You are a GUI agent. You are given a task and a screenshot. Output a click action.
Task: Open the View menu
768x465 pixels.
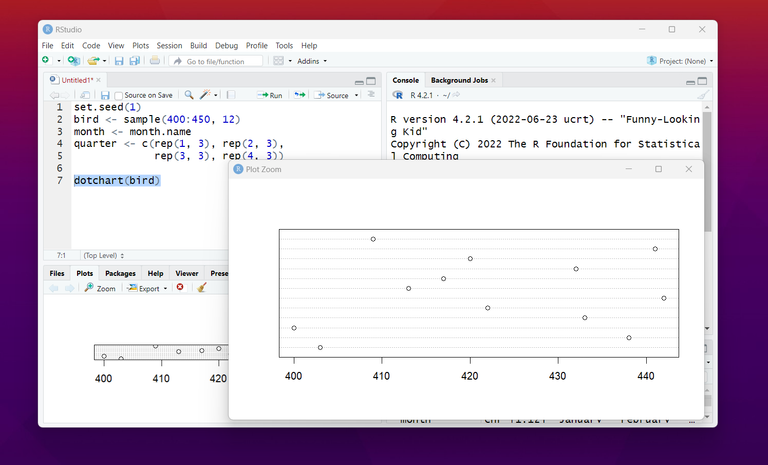(x=116, y=46)
